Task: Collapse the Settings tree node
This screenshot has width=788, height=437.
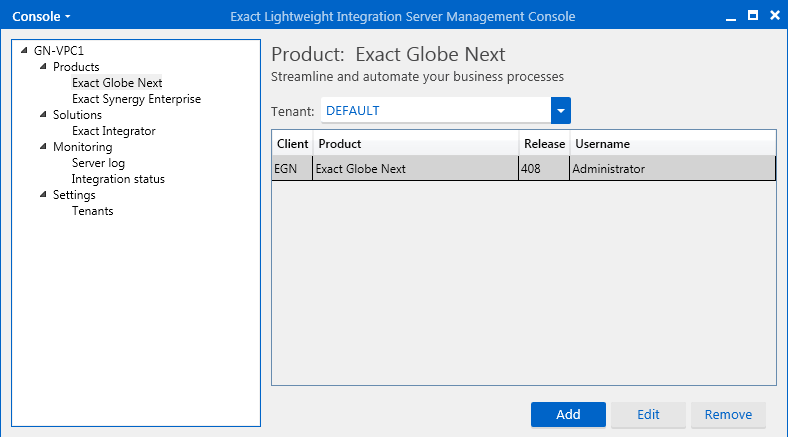Action: (43, 195)
